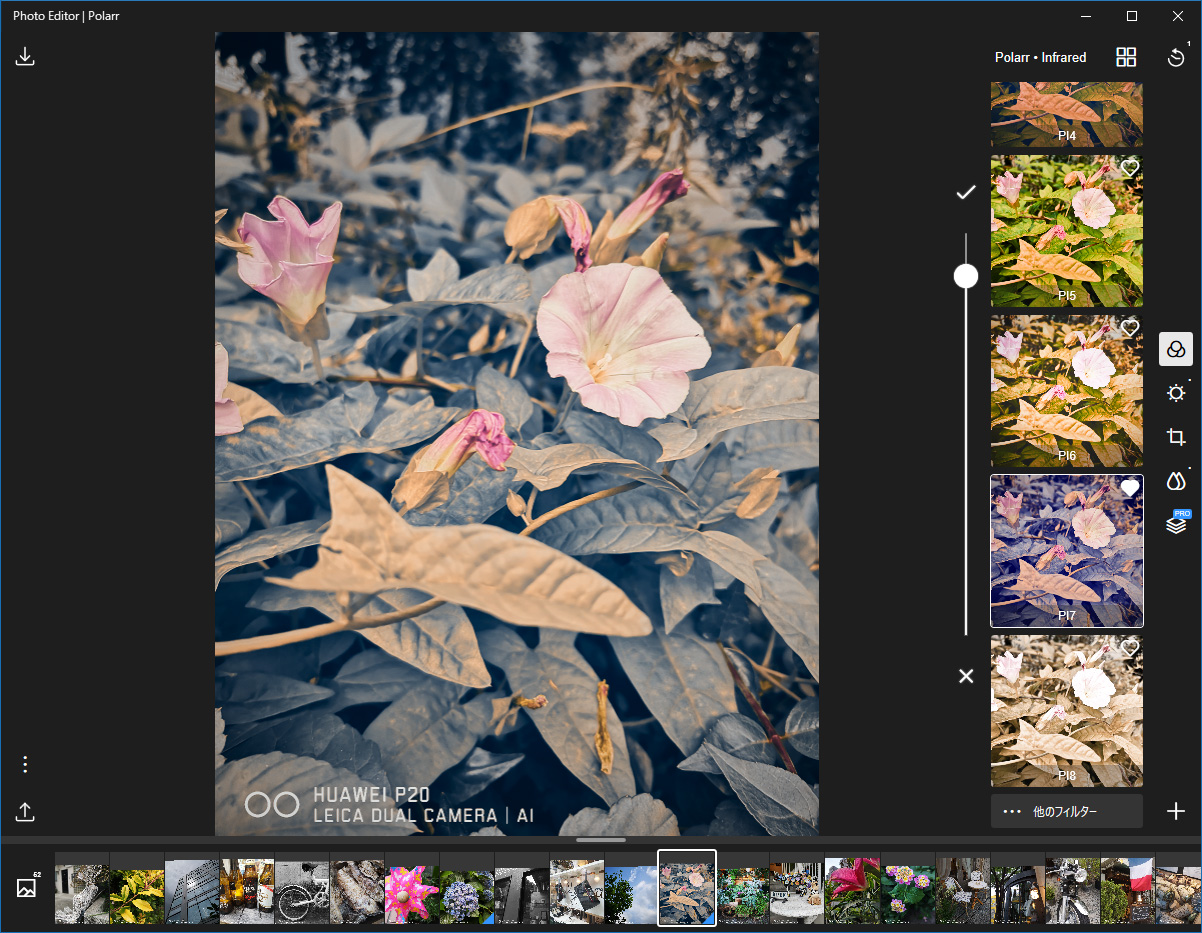Click the export/share photo icon
Screen dimensions: 1202x933
[25, 811]
